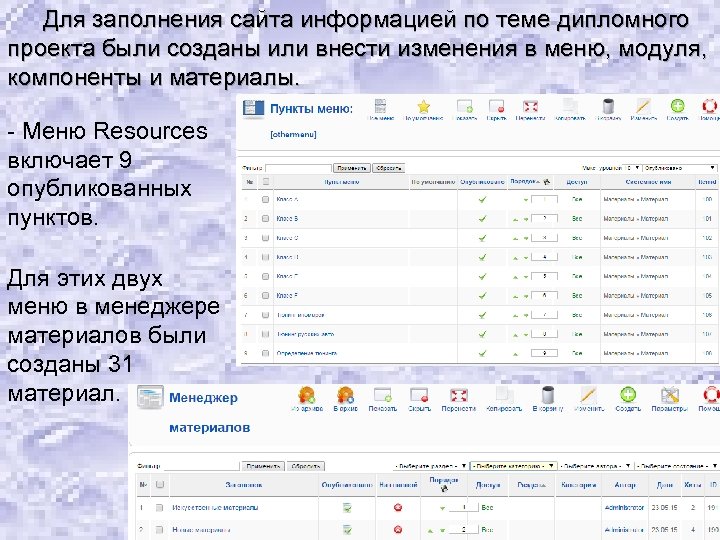
Task: Click pencil Изменить icon in Пункты меню toolbar
Action: point(643,107)
